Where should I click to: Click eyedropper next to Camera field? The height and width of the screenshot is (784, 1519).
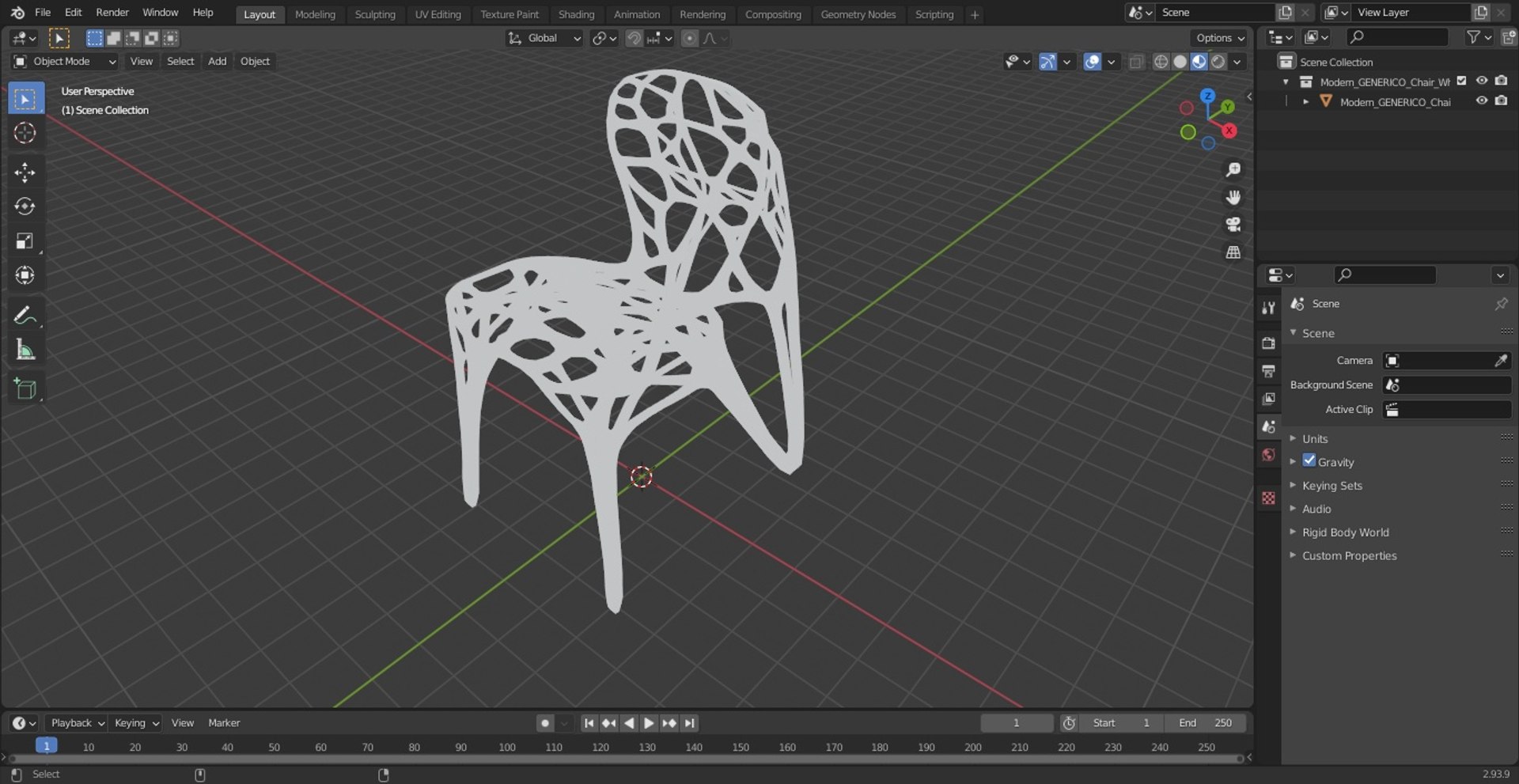pos(1500,361)
